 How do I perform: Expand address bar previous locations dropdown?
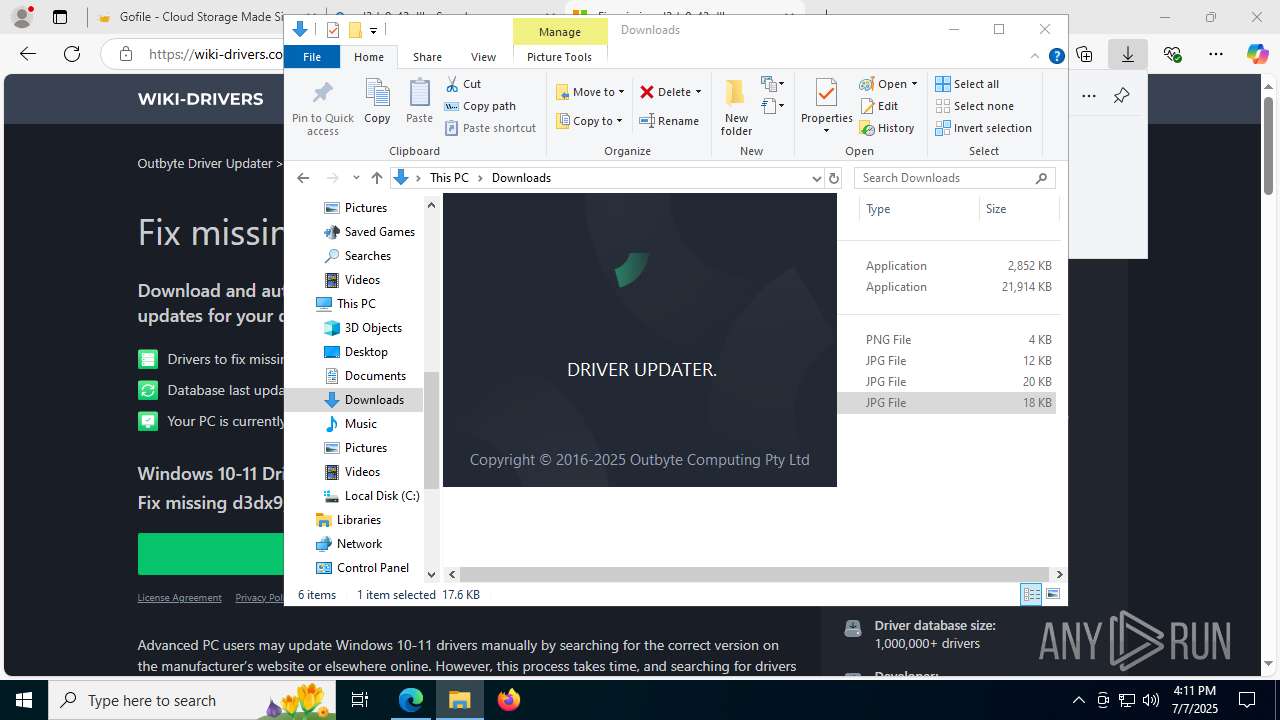pyautogui.click(x=816, y=178)
